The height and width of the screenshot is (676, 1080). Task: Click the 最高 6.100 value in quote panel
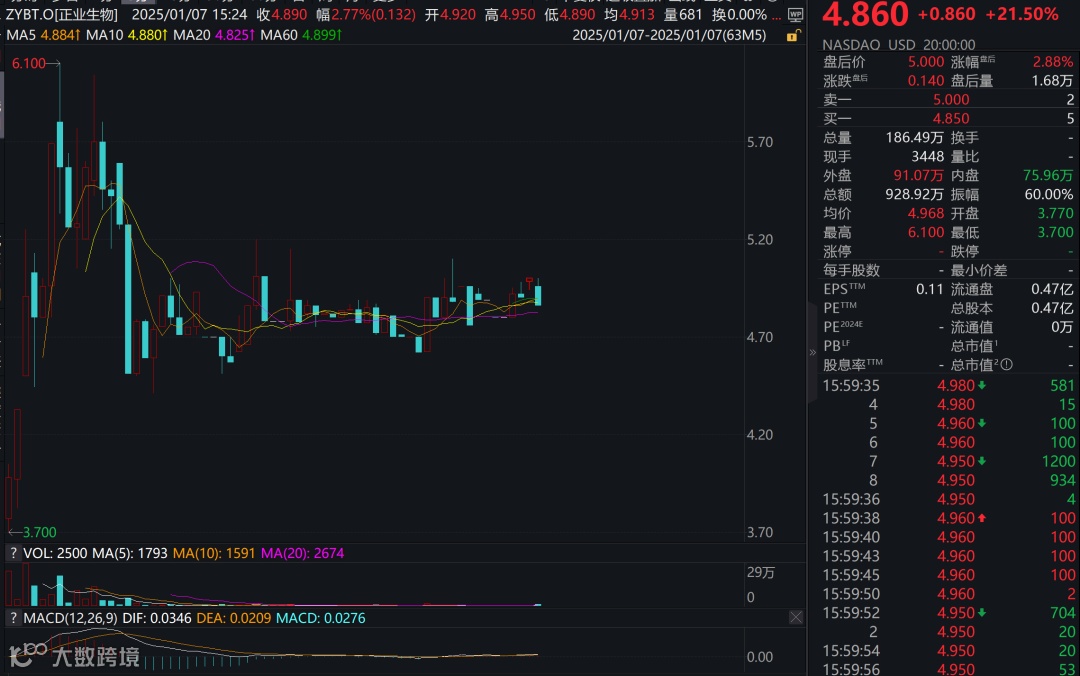pos(926,232)
